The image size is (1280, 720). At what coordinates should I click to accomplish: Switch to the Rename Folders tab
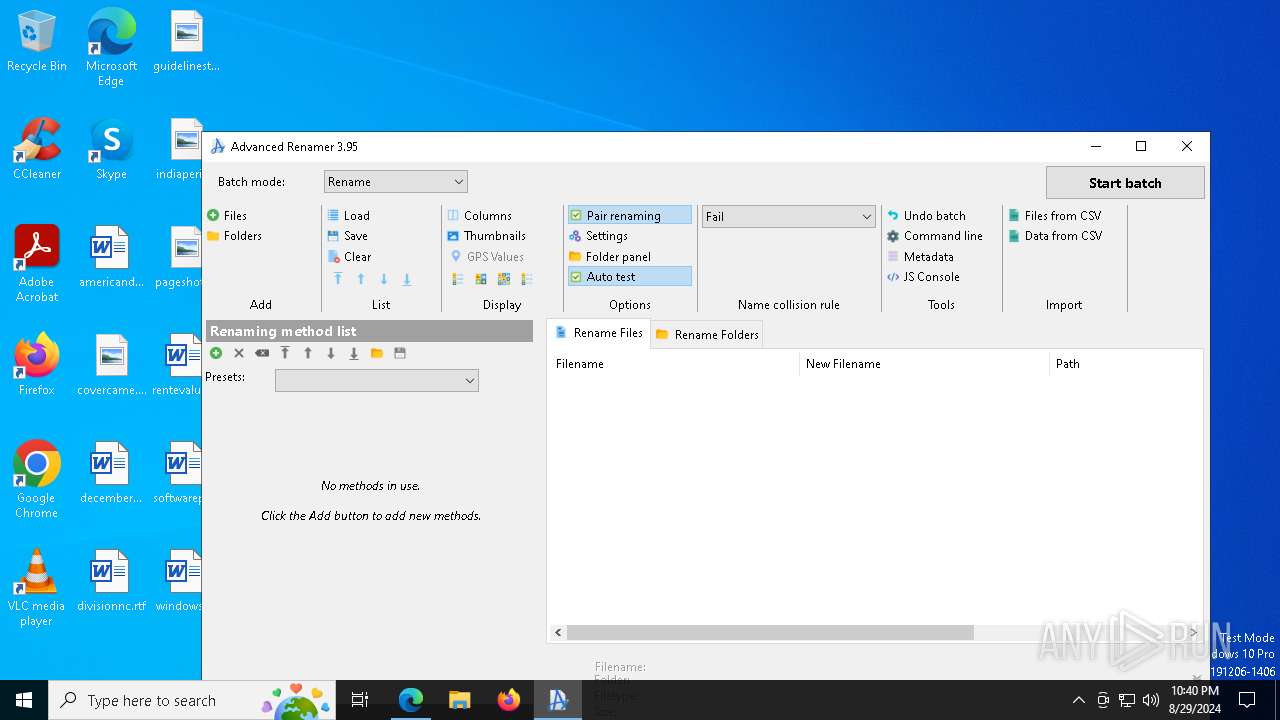pyautogui.click(x=707, y=335)
